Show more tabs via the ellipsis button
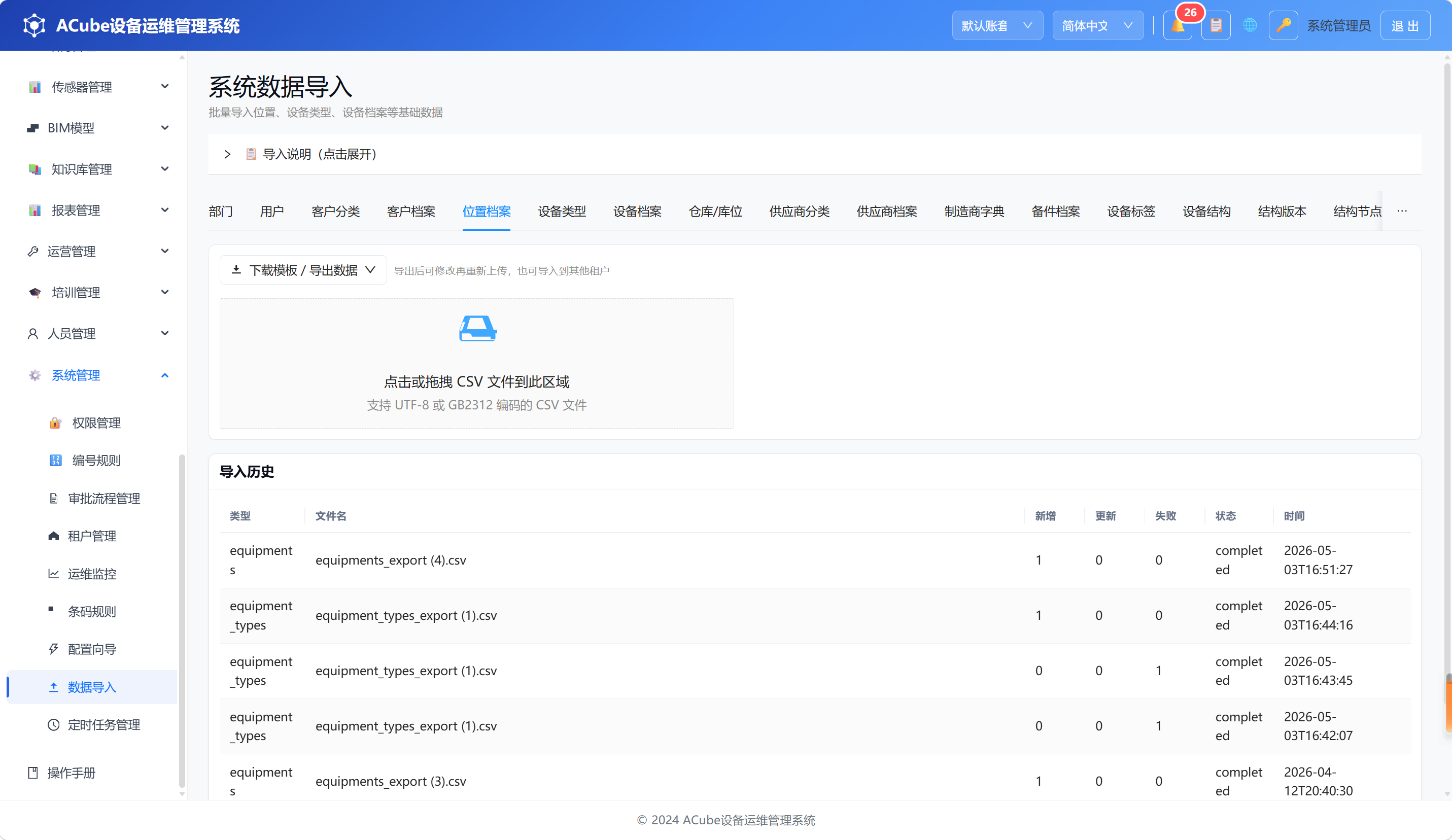Viewport: 1452px width, 840px height. (x=1402, y=212)
